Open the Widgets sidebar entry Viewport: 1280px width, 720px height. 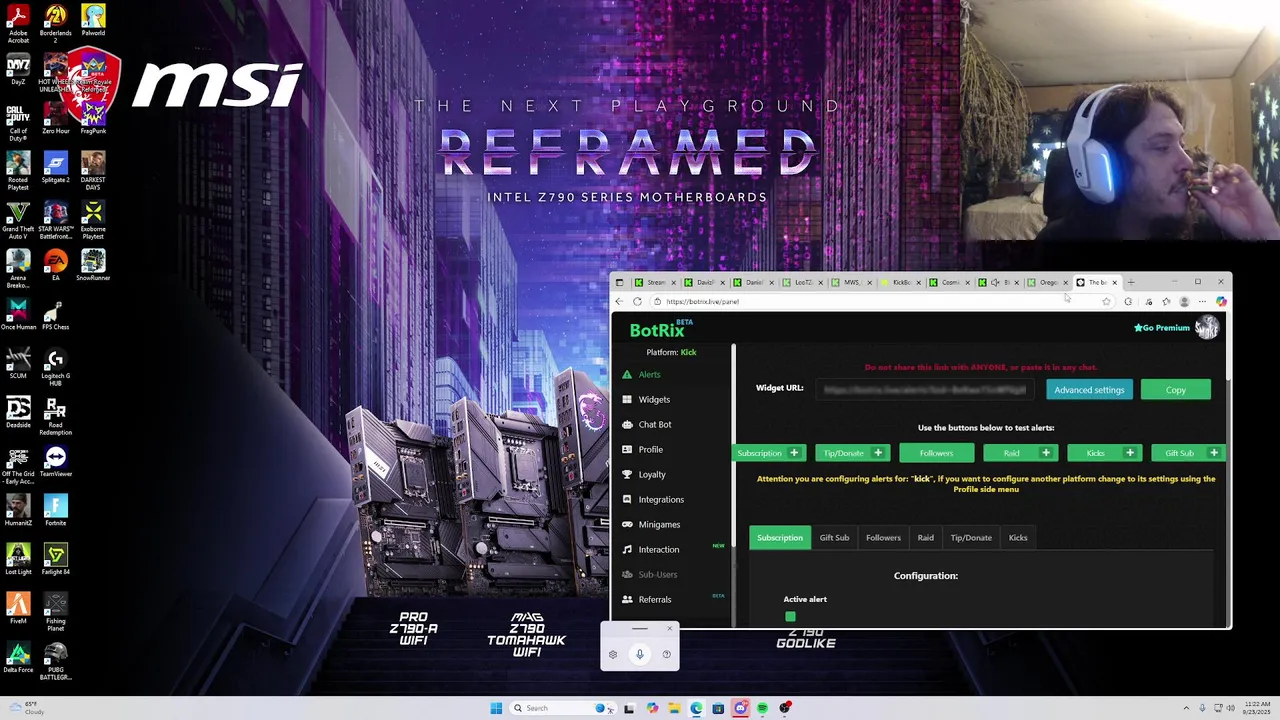pyautogui.click(x=654, y=399)
